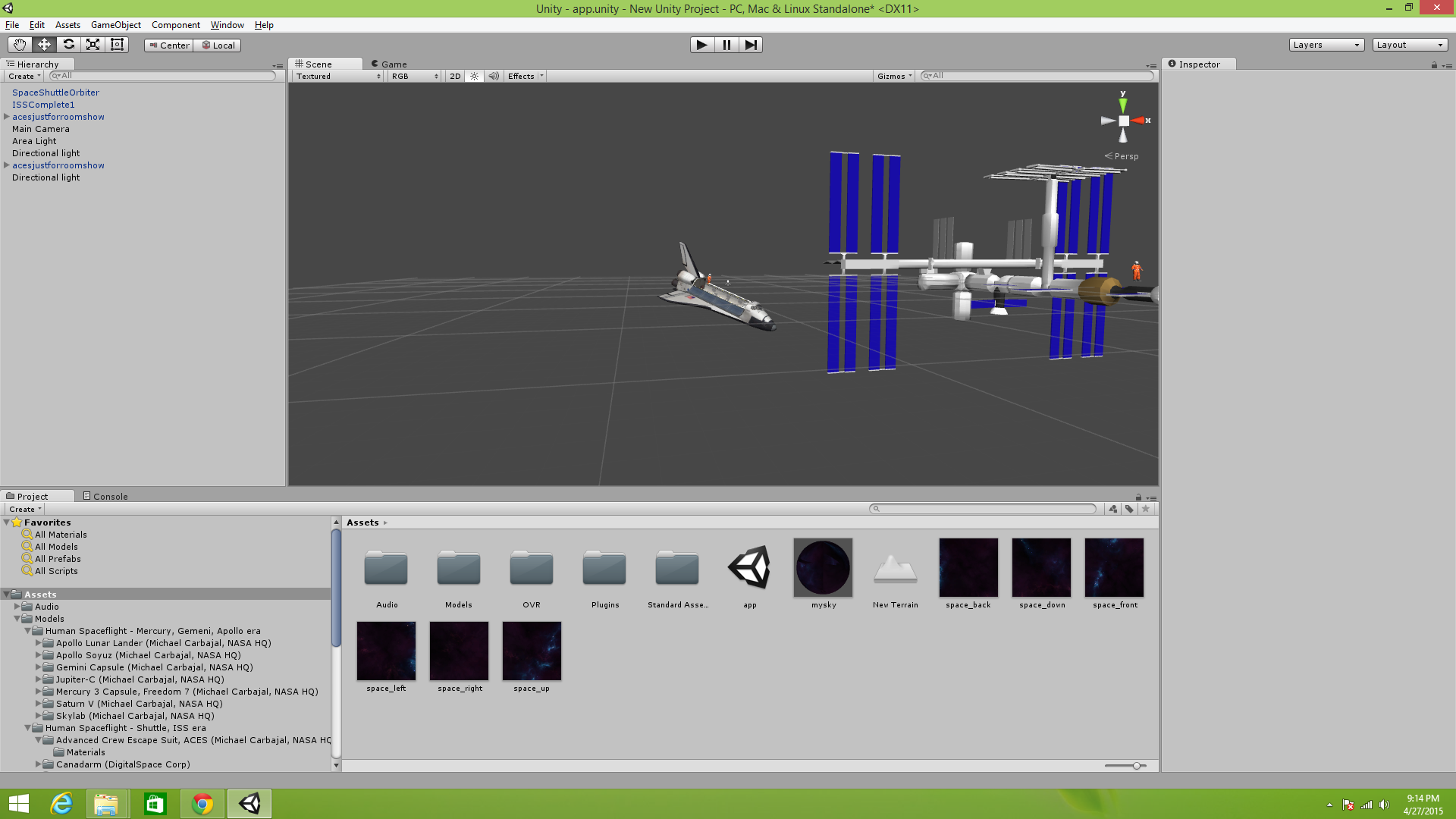Select the space_front texture thumbnail
Image resolution: width=1456 pixels, height=819 pixels.
tap(1113, 568)
